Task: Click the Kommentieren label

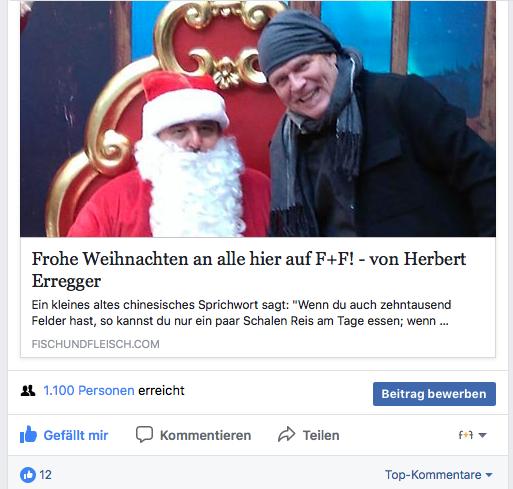Action: 205,435
